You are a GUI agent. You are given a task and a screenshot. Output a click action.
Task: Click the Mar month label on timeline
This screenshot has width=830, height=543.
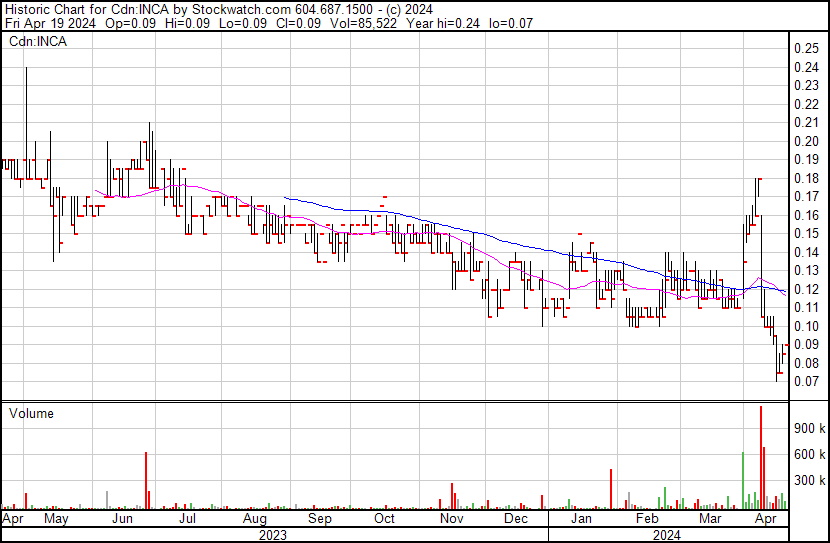(x=710, y=520)
